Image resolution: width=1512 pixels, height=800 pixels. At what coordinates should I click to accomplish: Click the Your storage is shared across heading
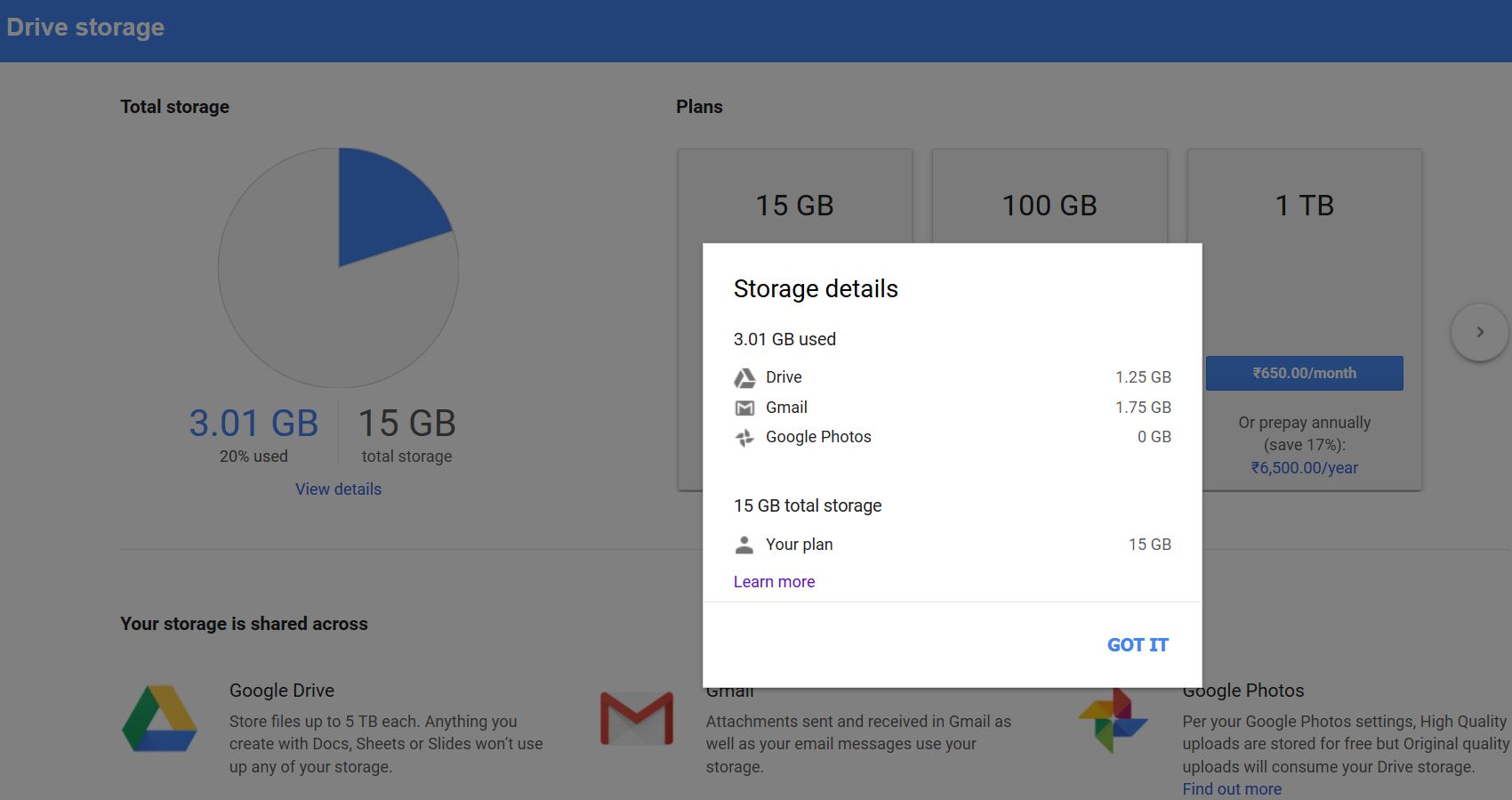[244, 624]
